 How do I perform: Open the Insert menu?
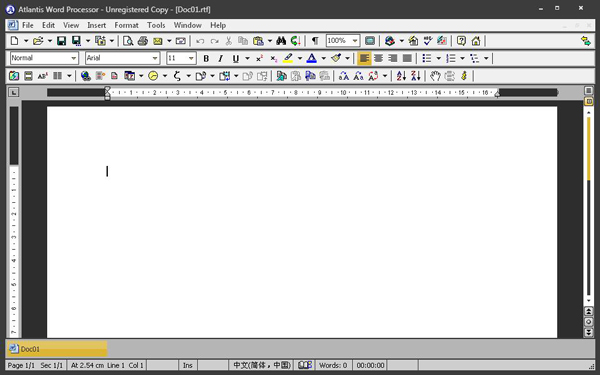[x=96, y=25]
